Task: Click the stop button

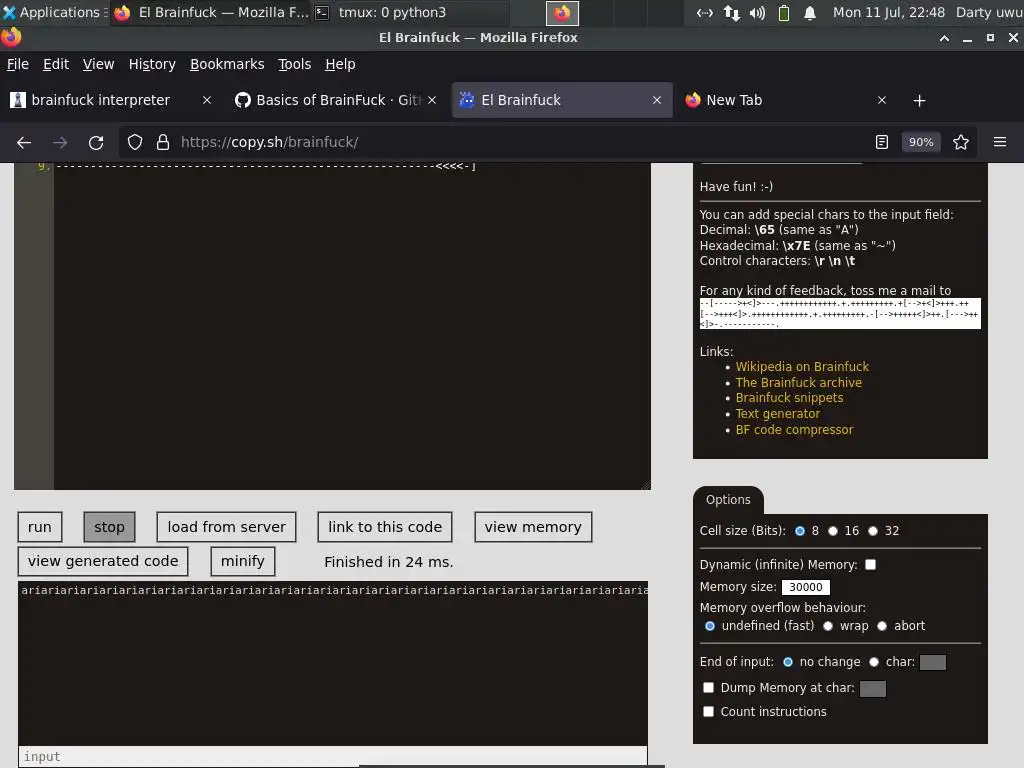Action: pos(109,527)
